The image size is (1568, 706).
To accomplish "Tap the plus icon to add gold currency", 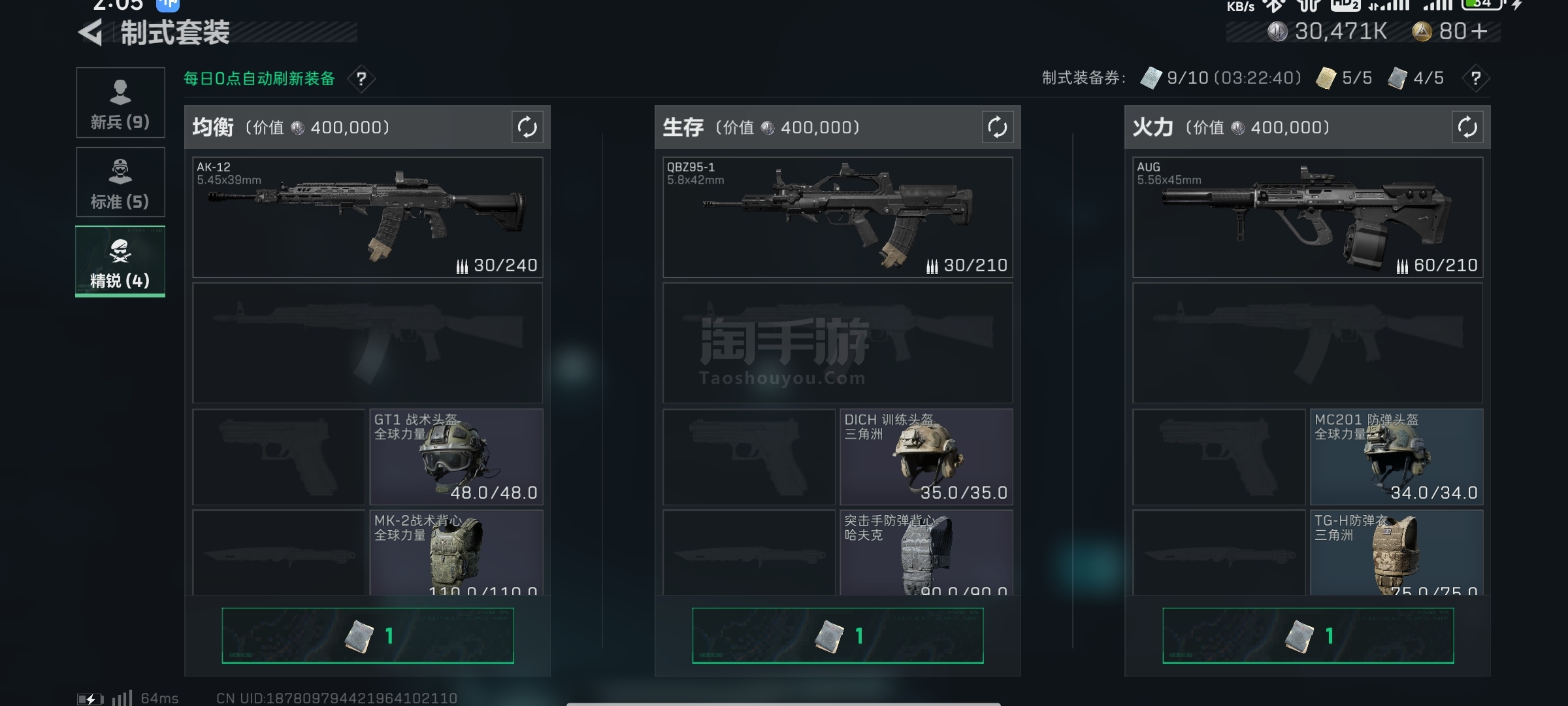I will [x=1480, y=31].
